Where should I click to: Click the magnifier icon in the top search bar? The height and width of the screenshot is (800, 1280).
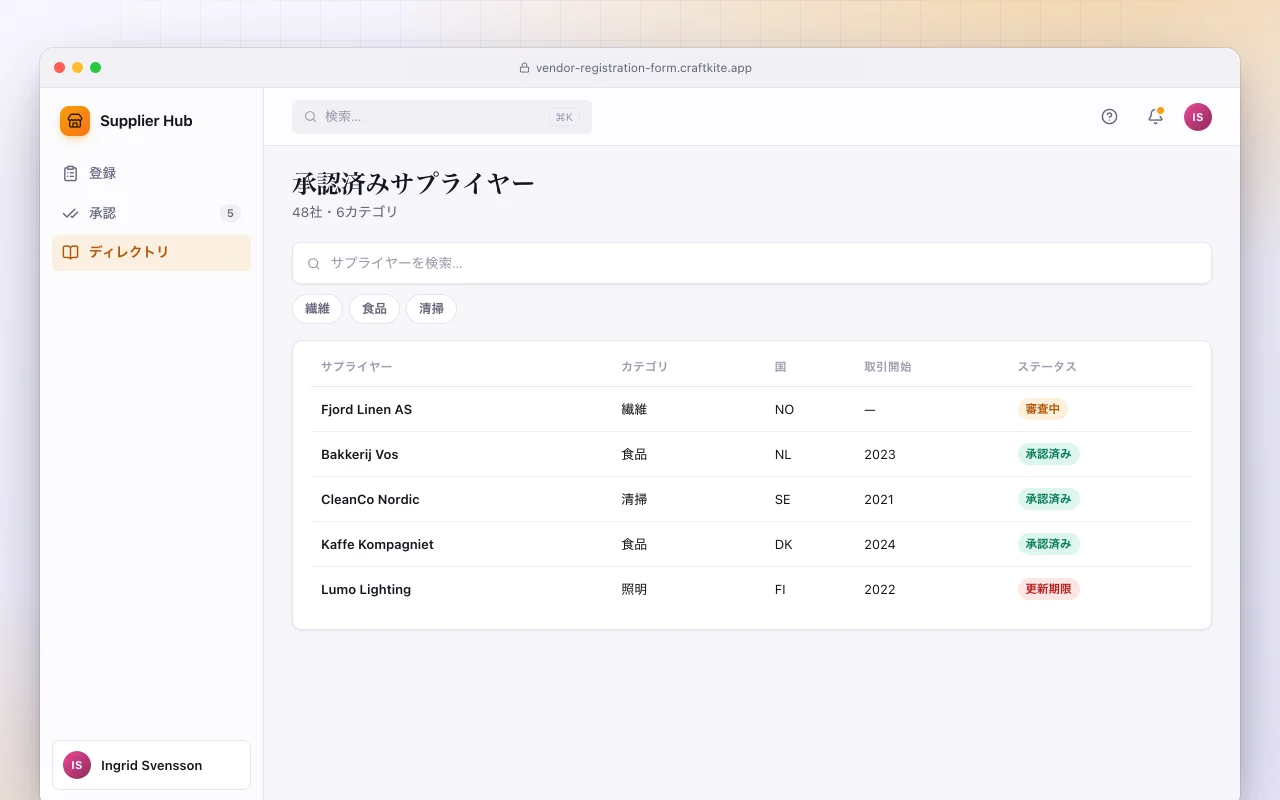(x=310, y=117)
